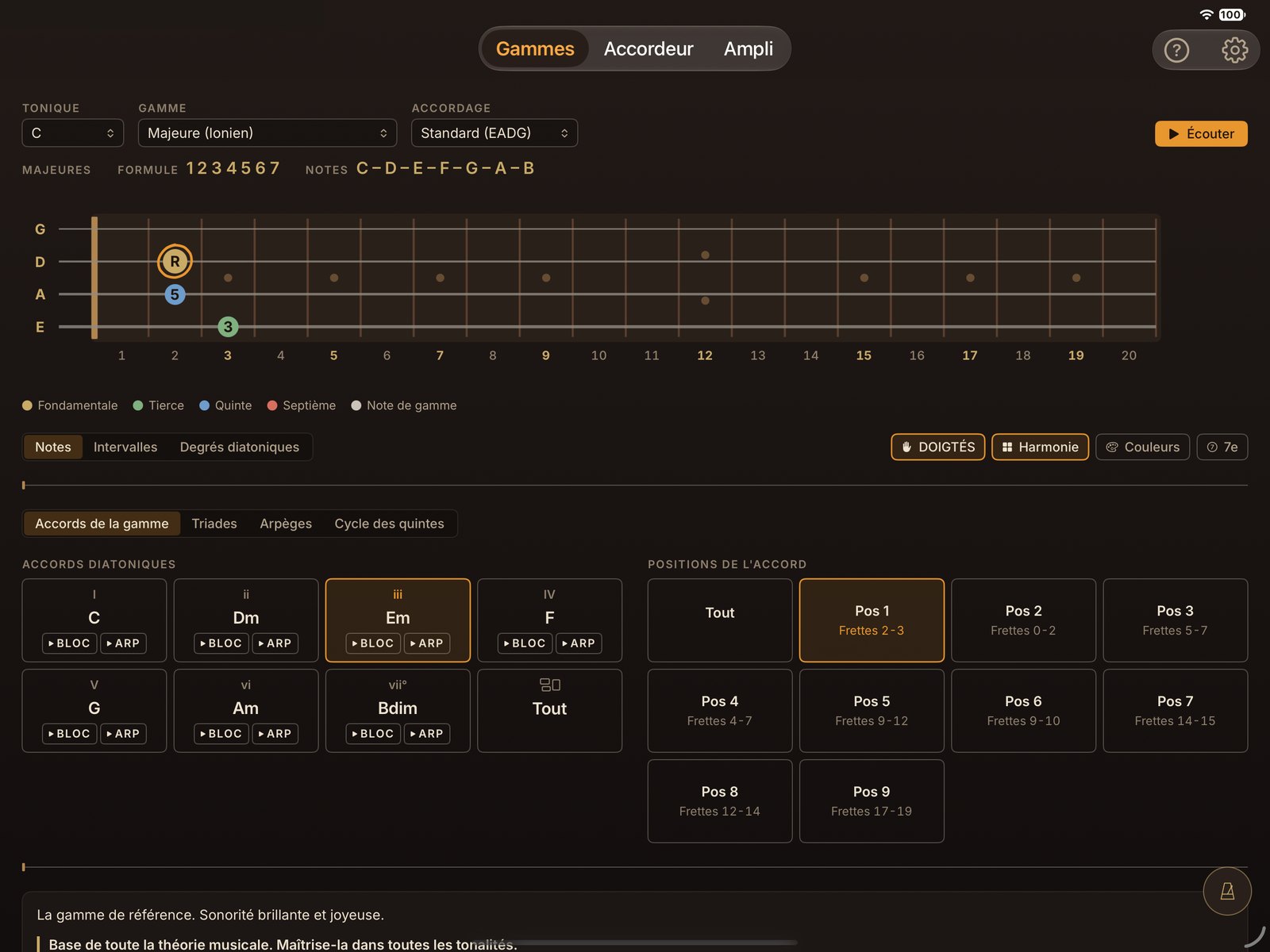The width and height of the screenshot is (1270, 952).
Task: Open the Triades tab
Action: pyautogui.click(x=214, y=524)
